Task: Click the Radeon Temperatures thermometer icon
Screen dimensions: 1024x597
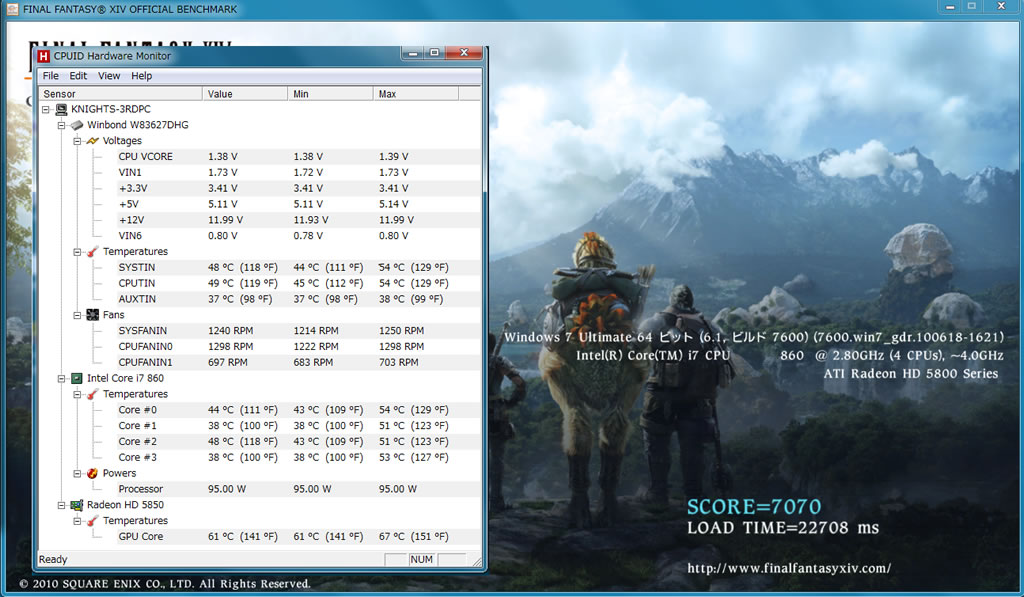Action: pos(93,521)
